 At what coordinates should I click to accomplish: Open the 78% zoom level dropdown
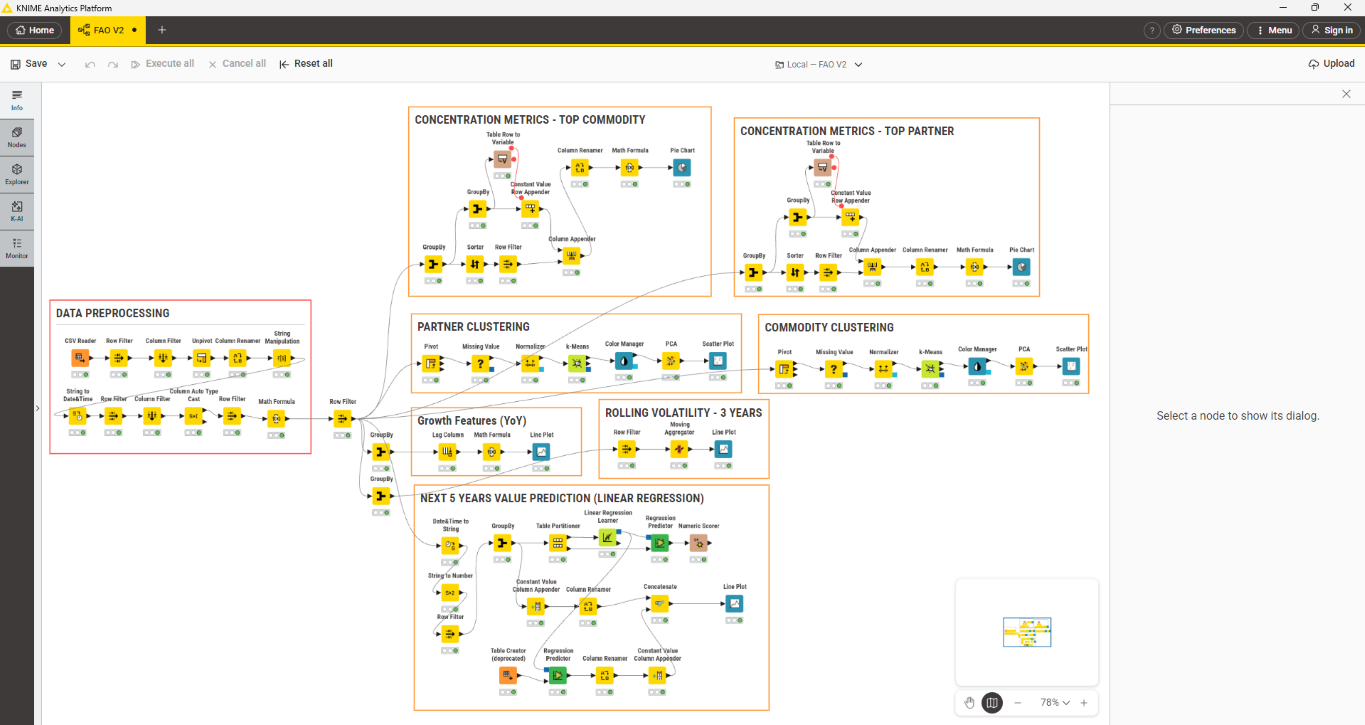pos(1054,703)
